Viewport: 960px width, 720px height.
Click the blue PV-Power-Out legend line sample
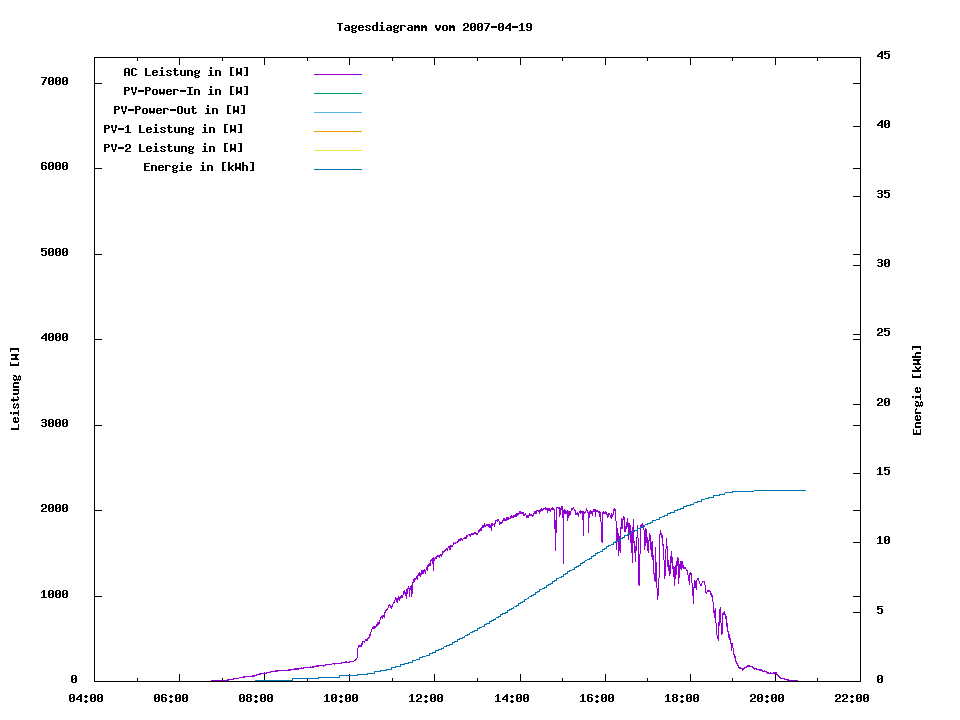[337, 112]
